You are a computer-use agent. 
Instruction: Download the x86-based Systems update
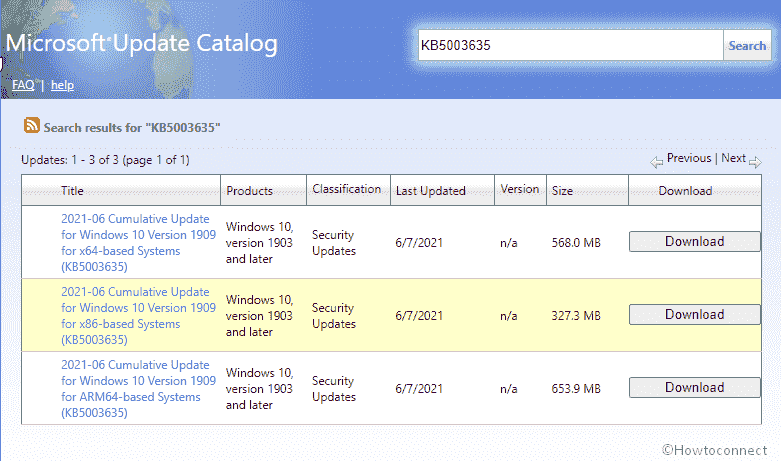pyautogui.click(x=694, y=314)
